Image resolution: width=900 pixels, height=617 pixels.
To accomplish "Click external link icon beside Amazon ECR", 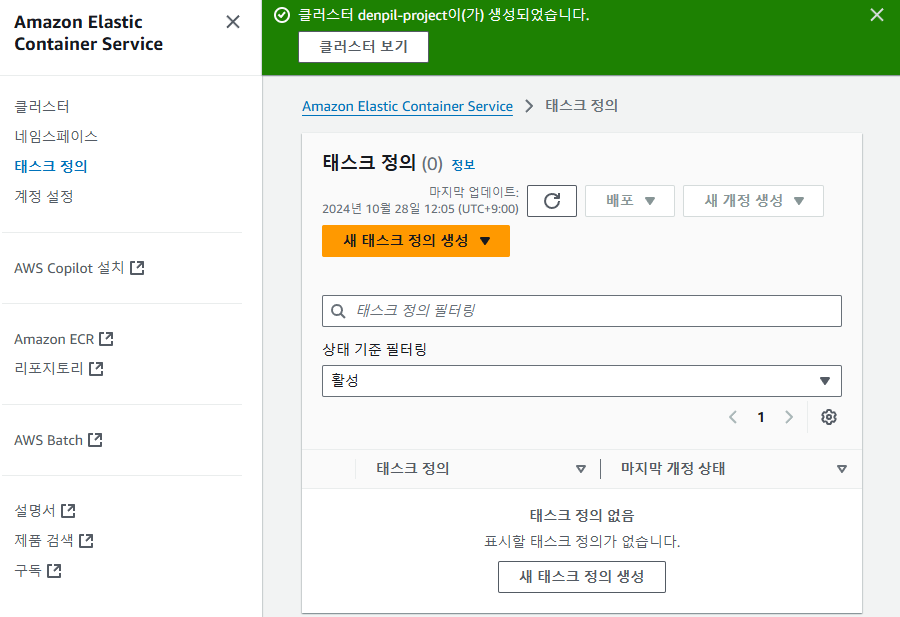I will [x=106, y=339].
